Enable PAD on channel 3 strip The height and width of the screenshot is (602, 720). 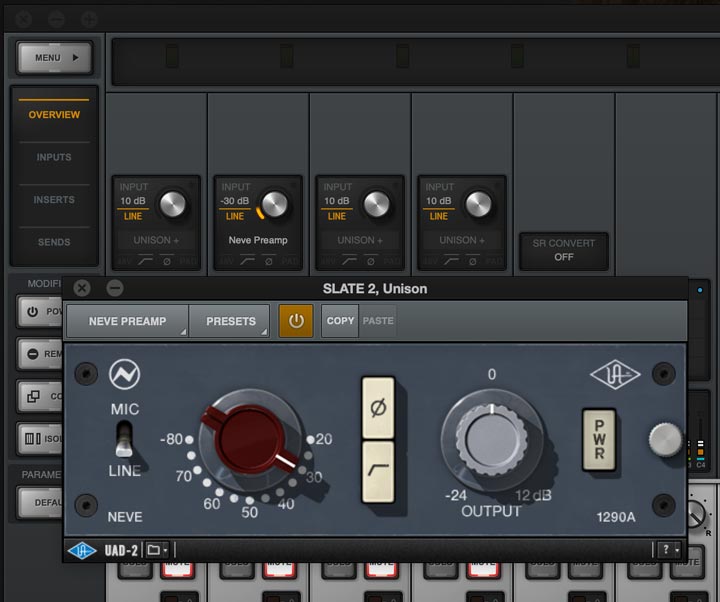(x=391, y=261)
